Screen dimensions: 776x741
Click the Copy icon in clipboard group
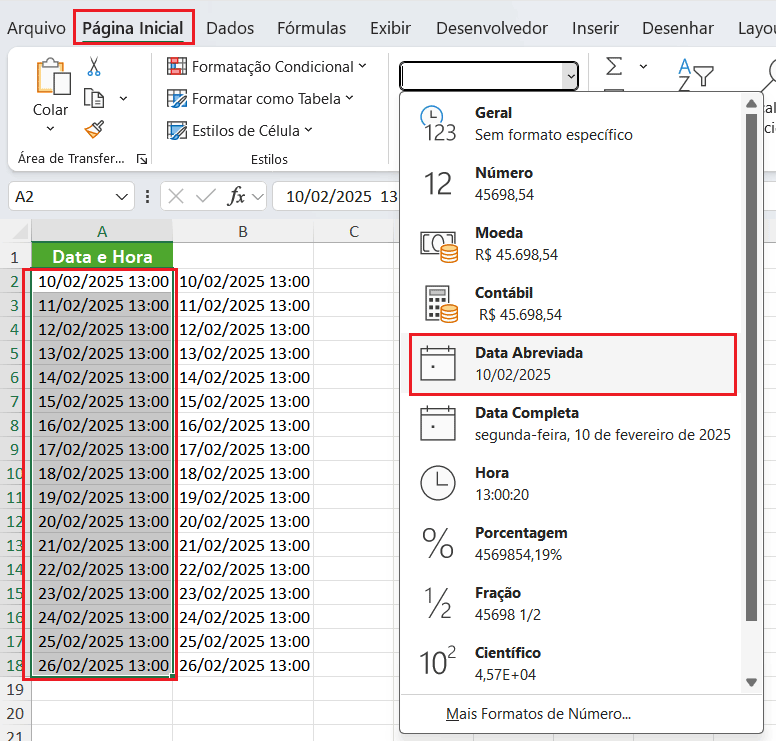(x=95, y=98)
